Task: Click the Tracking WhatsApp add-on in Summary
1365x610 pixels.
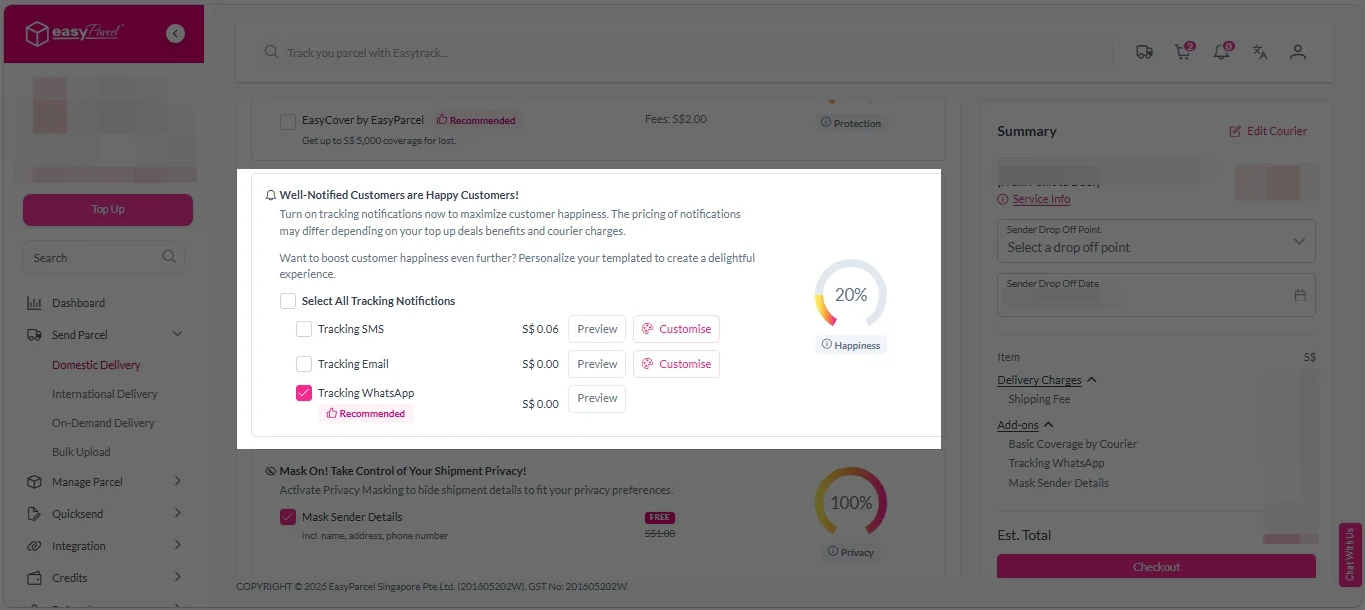Action: 1056,463
